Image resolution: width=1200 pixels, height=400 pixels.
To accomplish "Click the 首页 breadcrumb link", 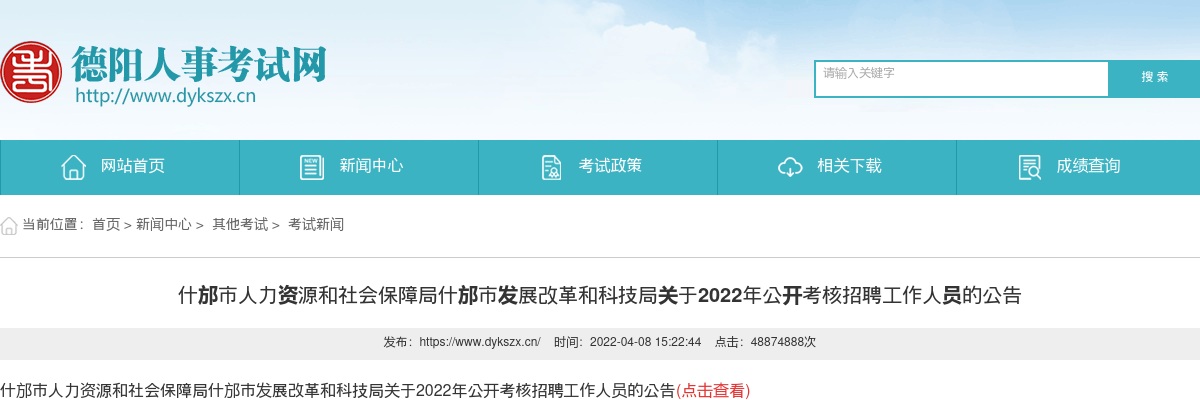I will point(106,225).
